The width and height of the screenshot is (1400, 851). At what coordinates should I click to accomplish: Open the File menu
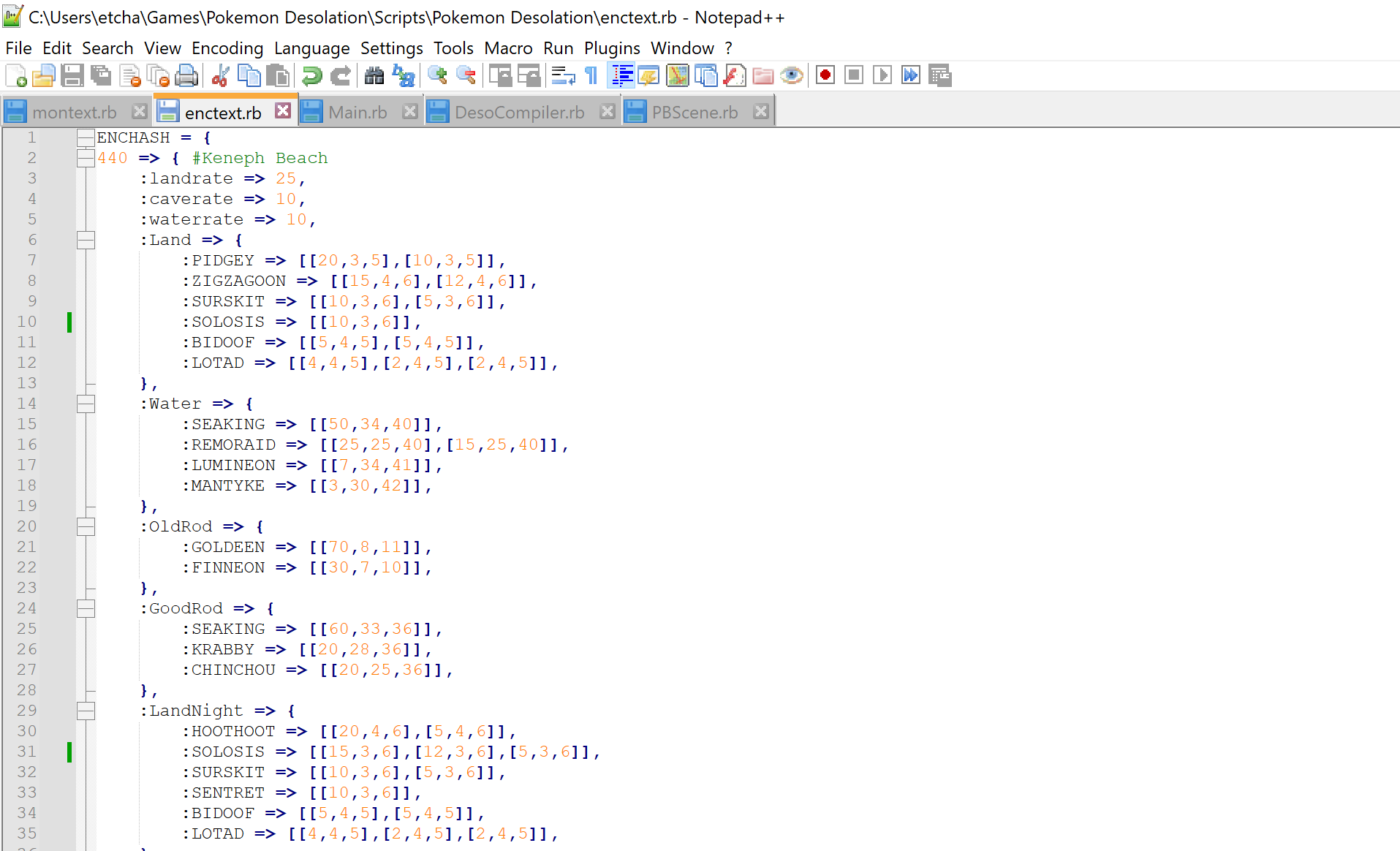pyautogui.click(x=18, y=48)
